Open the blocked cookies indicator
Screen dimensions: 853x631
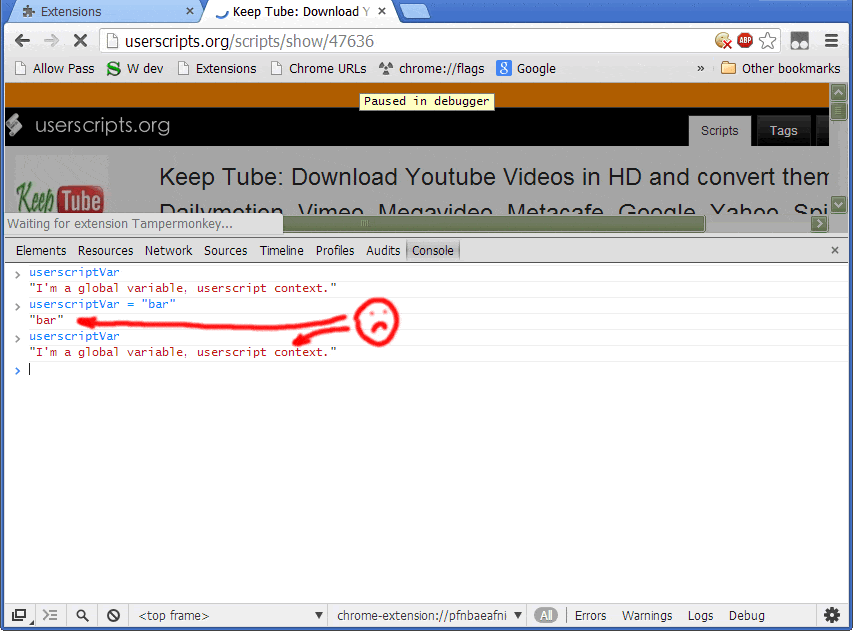coord(723,41)
